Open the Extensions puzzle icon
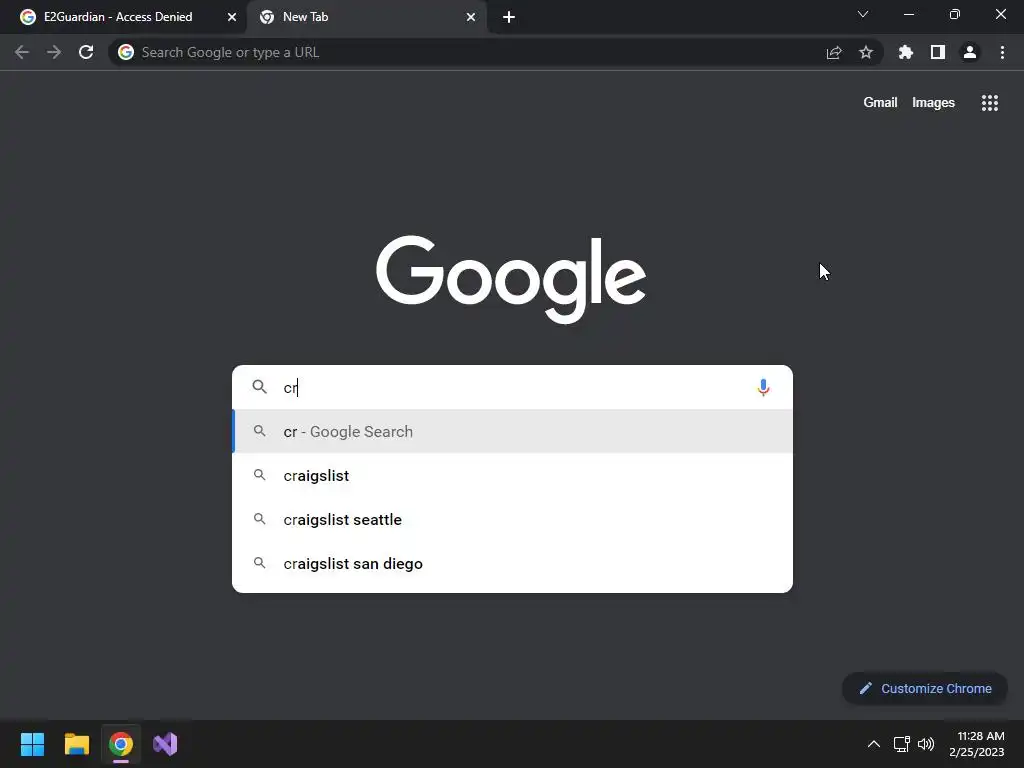Viewport: 1024px width, 768px height. coord(906,52)
